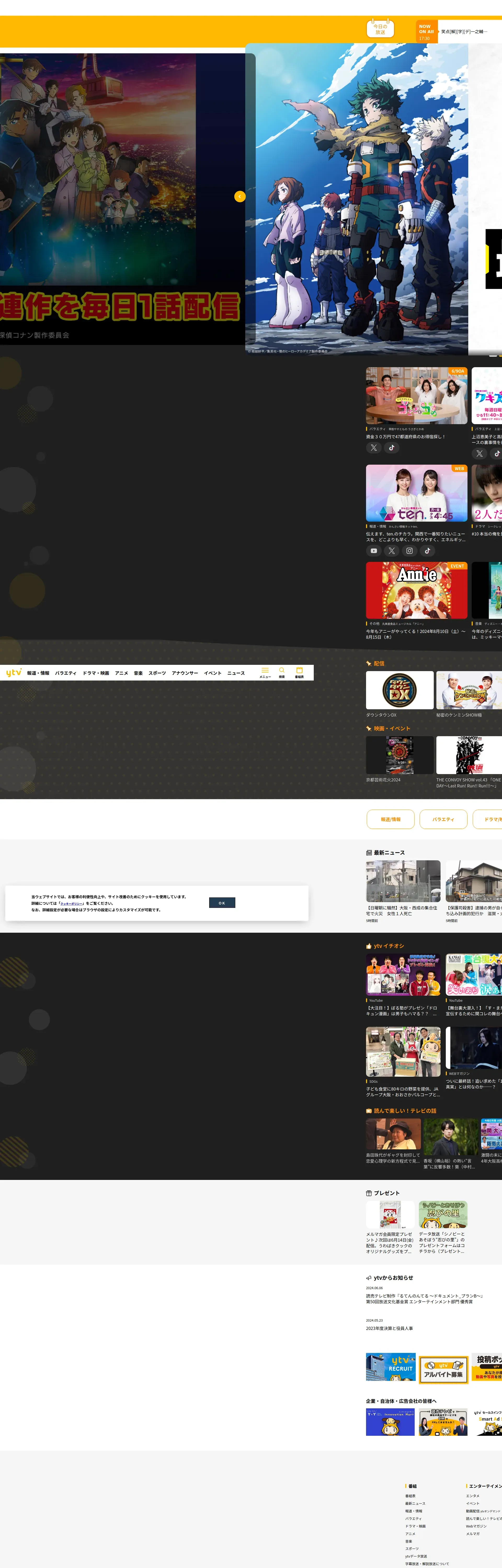This screenshot has width=502, height=1568.
Task: Open アナウンサー in the navigation menu
Action: click(x=185, y=673)
